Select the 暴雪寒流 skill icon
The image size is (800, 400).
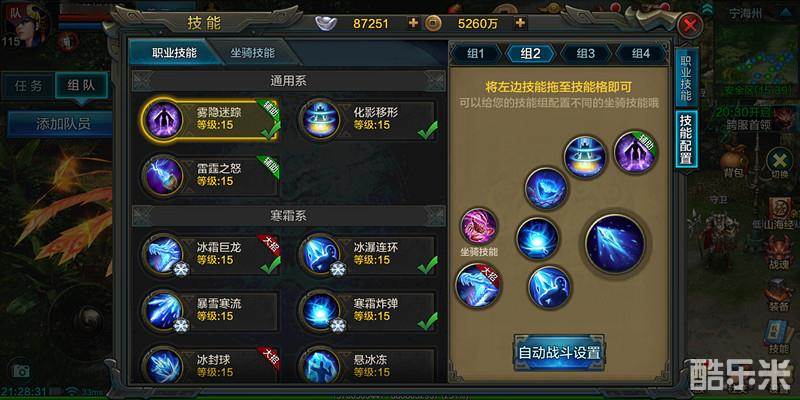[x=162, y=310]
